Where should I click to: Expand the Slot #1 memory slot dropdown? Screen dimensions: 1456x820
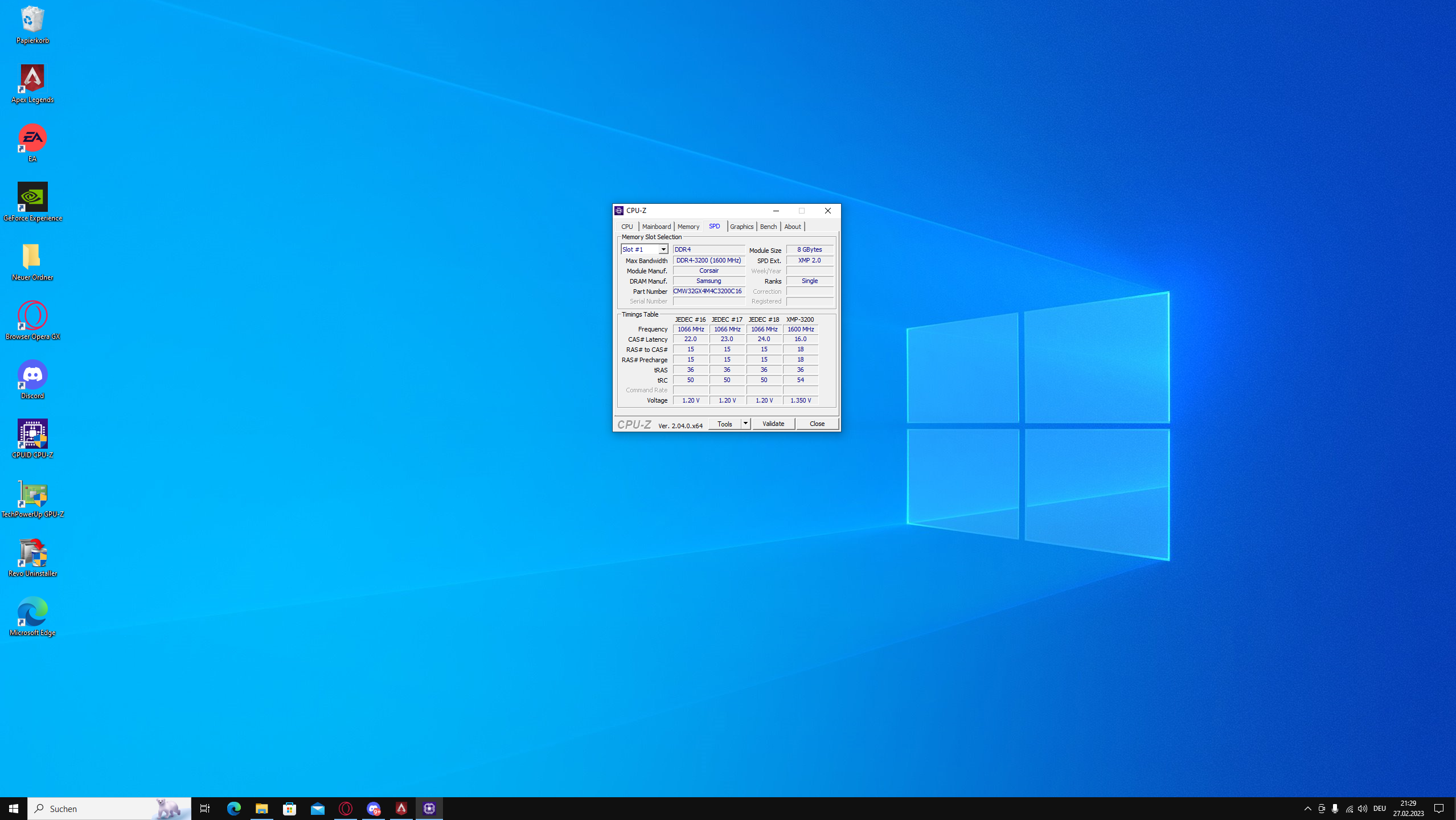pos(663,249)
